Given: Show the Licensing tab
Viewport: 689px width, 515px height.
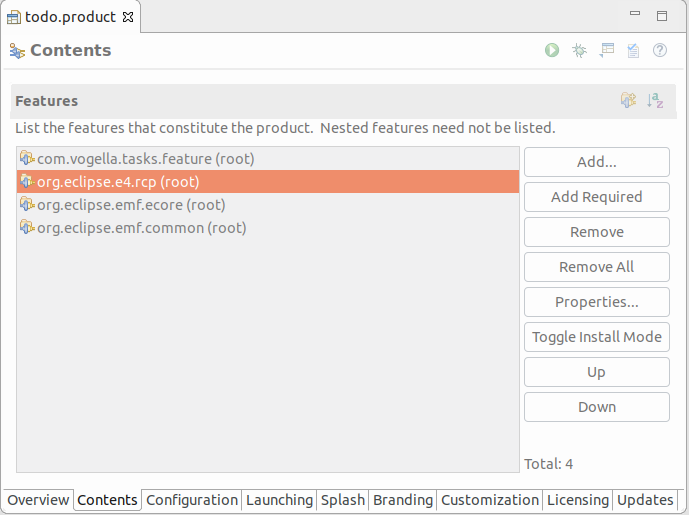Looking at the screenshot, I should (x=577, y=500).
